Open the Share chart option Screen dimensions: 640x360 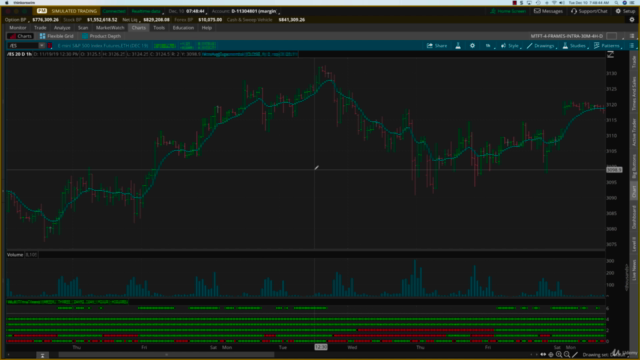[x=437, y=46]
